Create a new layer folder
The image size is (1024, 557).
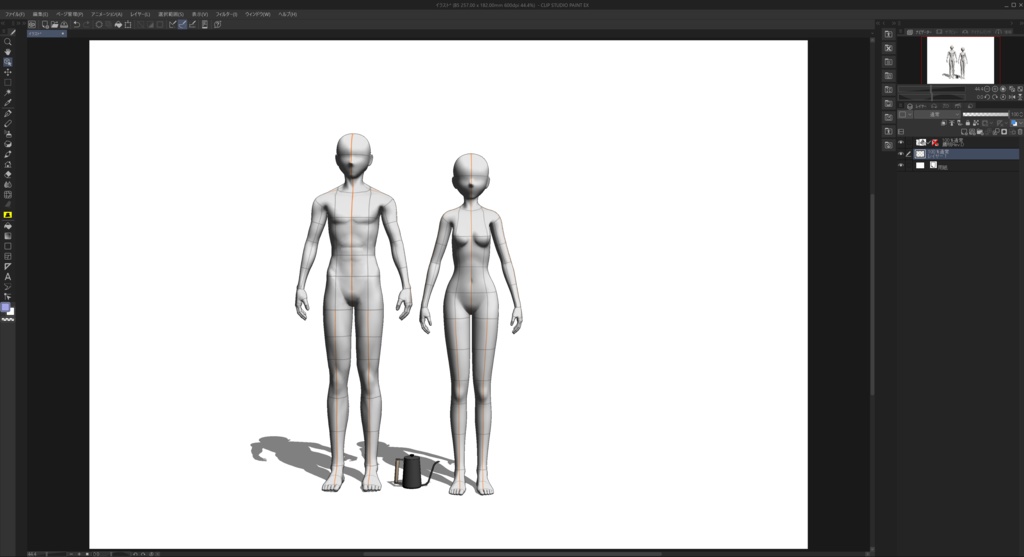(x=980, y=132)
